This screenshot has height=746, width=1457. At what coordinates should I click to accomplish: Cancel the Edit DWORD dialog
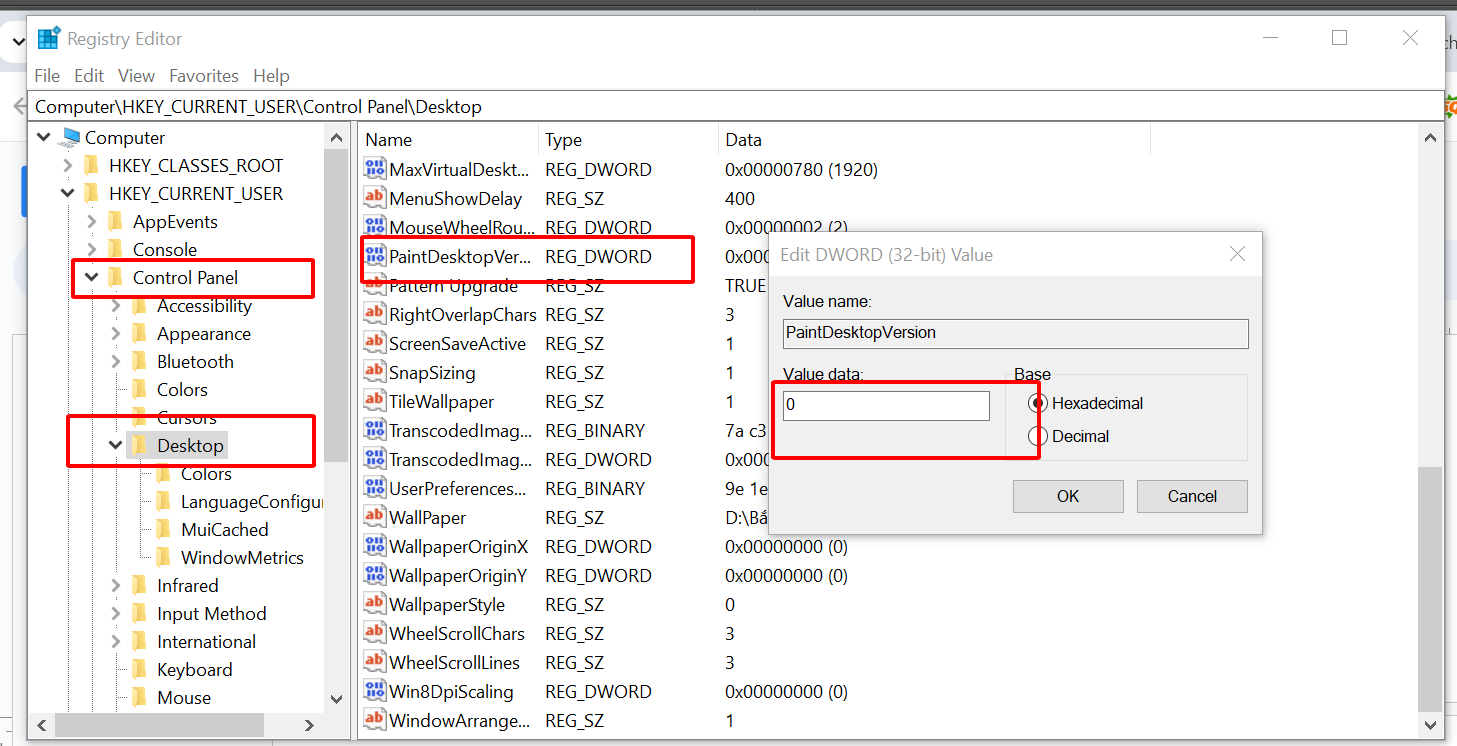coord(1192,496)
